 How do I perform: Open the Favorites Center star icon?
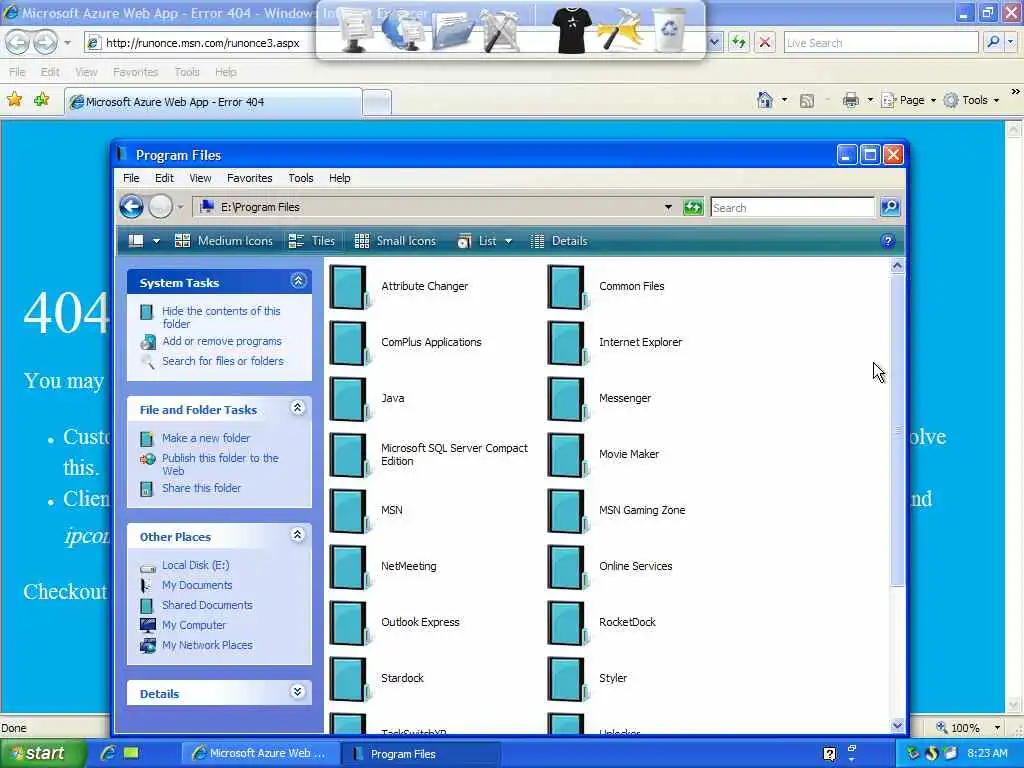coord(14,99)
